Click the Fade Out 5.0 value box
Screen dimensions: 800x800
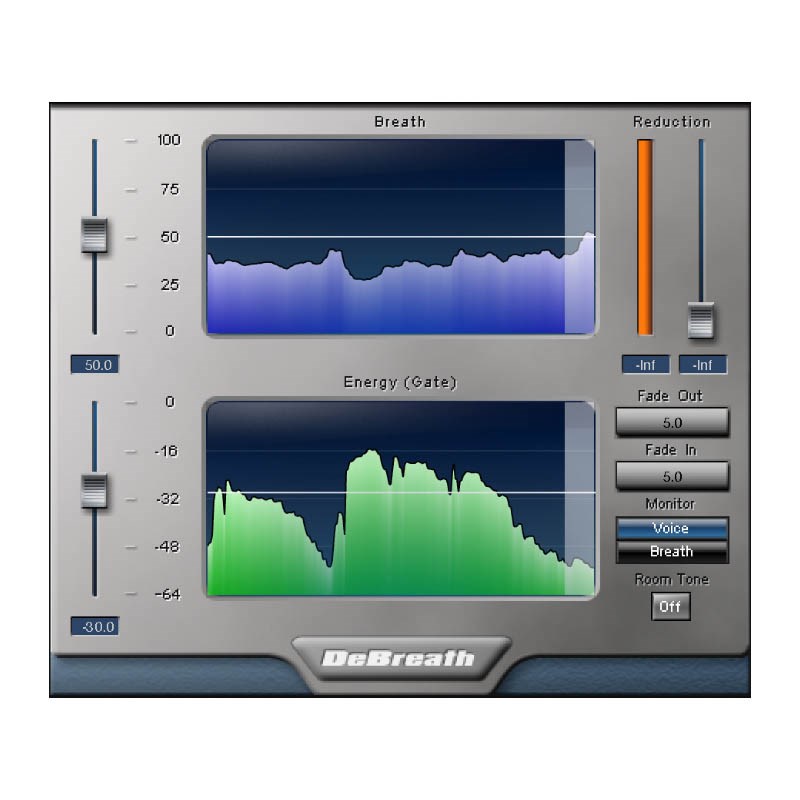[671, 423]
